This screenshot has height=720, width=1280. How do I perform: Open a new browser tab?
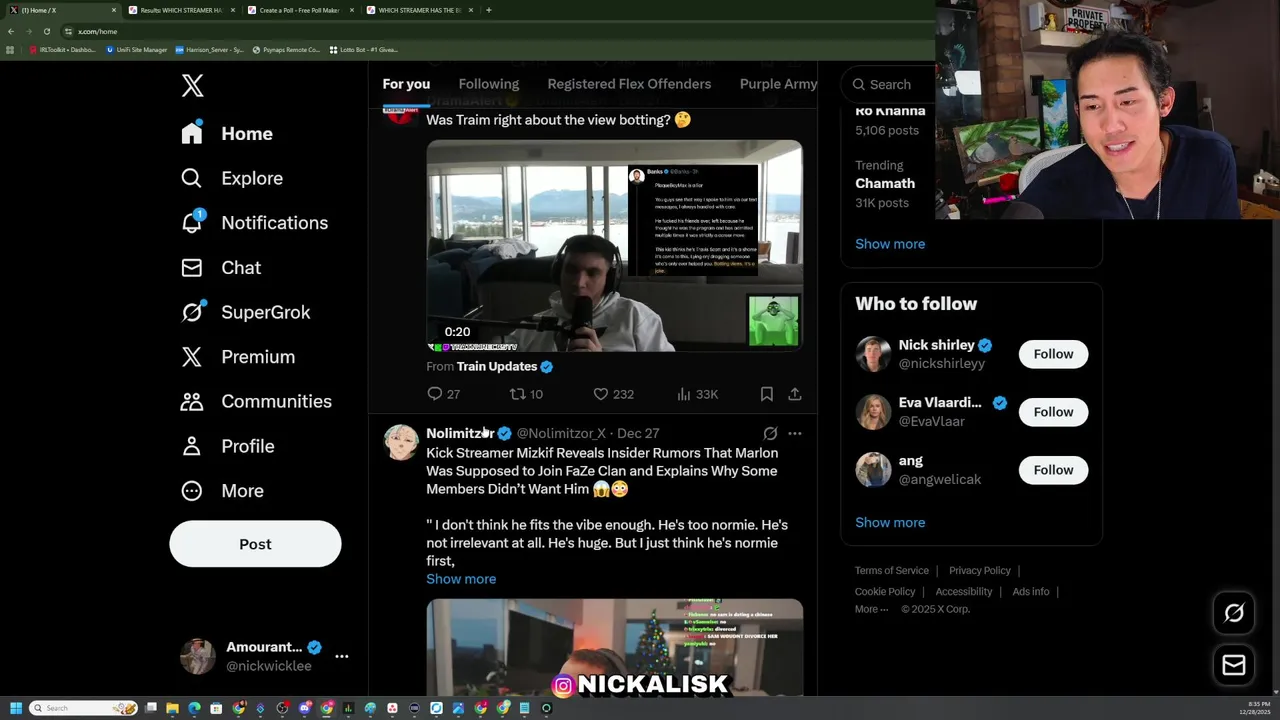488,10
